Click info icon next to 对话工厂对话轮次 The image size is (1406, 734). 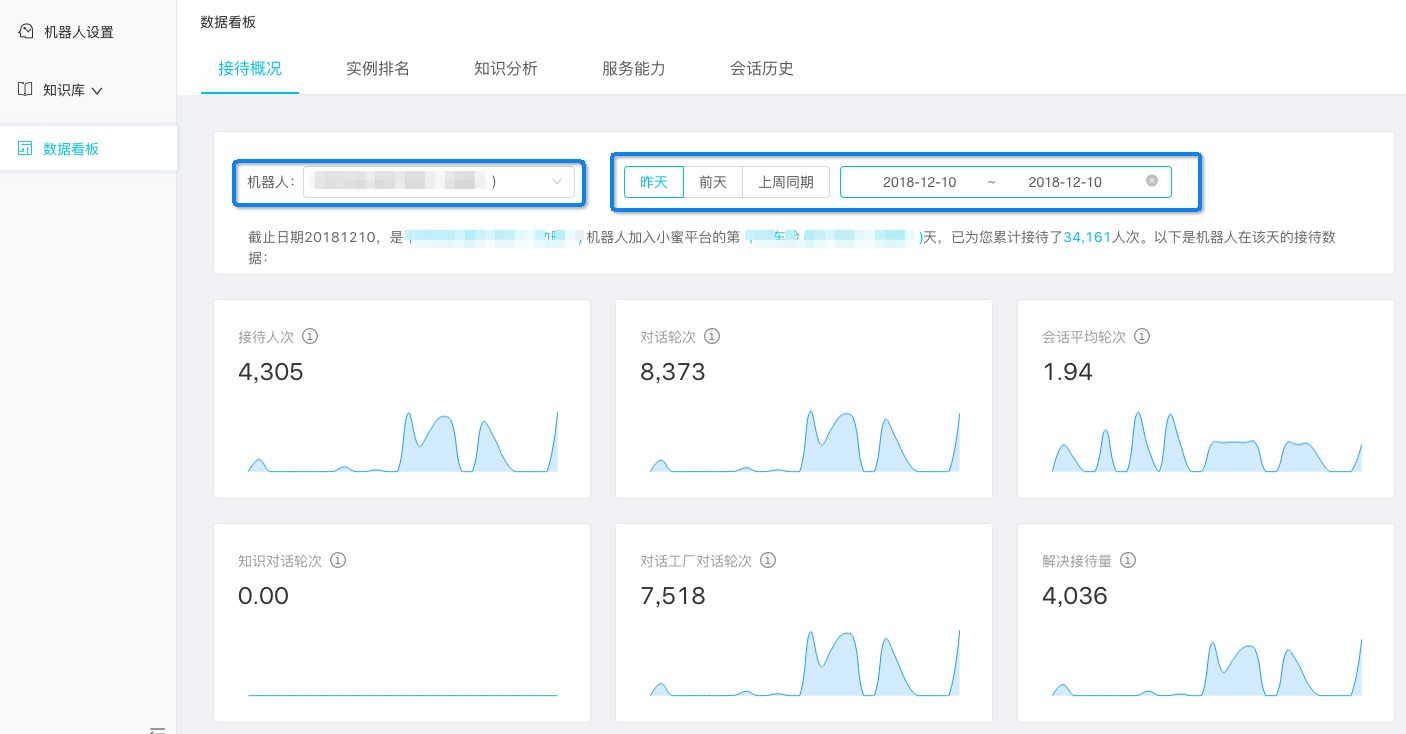coord(768,561)
